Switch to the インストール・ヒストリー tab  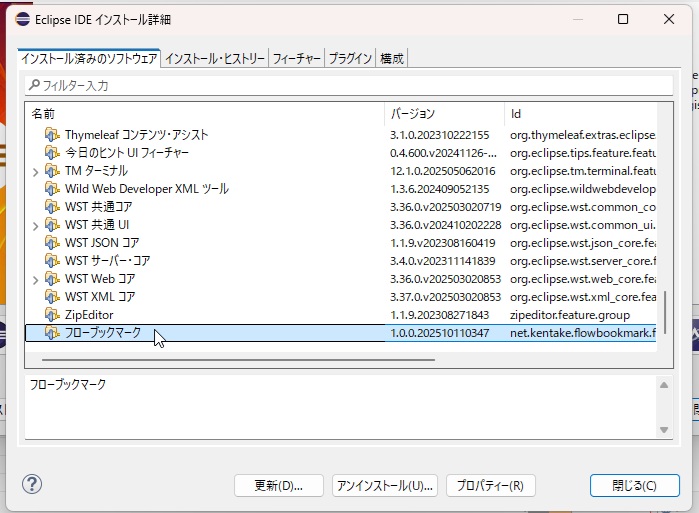[215, 59]
